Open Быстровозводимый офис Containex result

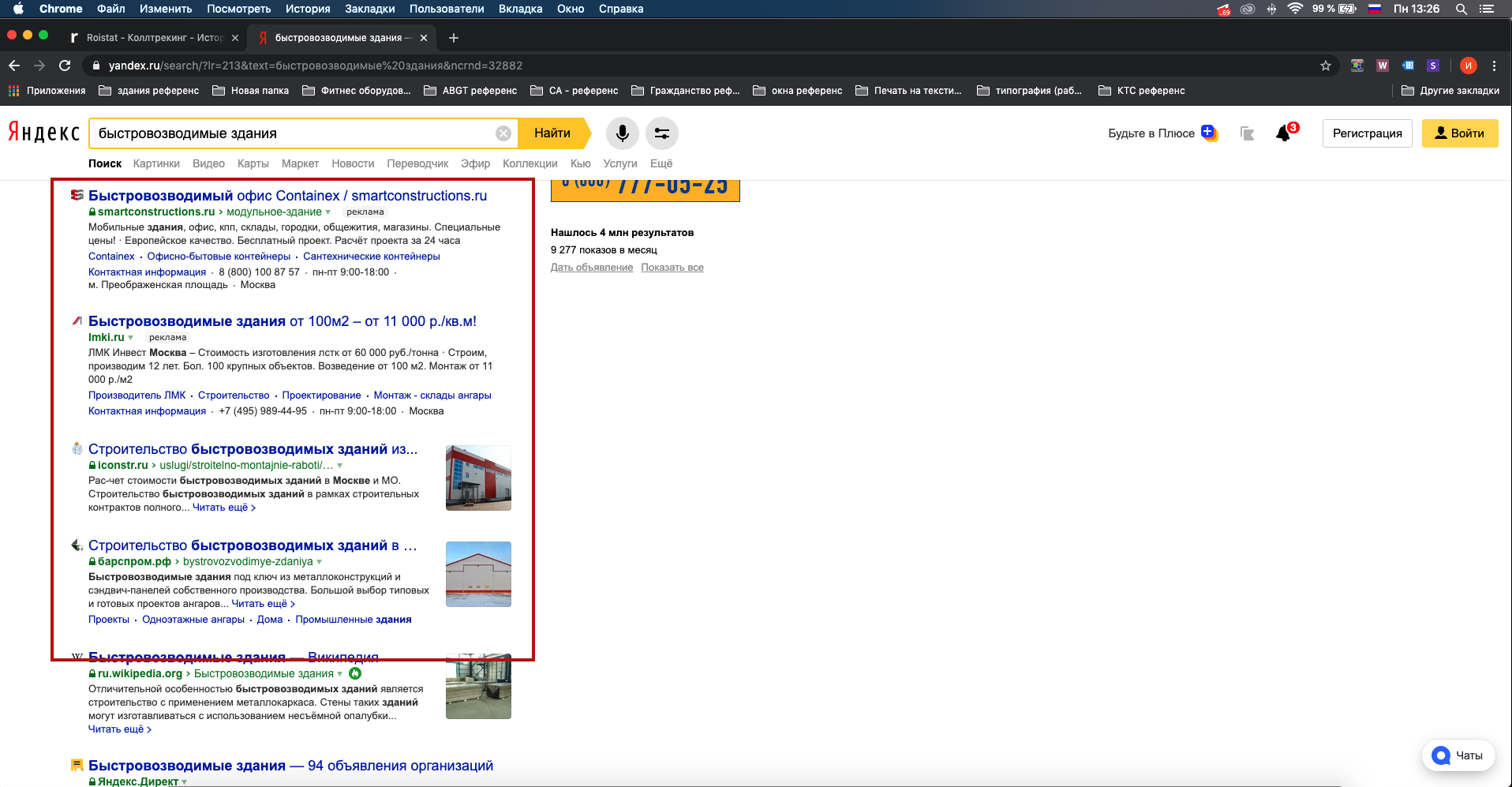coord(287,196)
